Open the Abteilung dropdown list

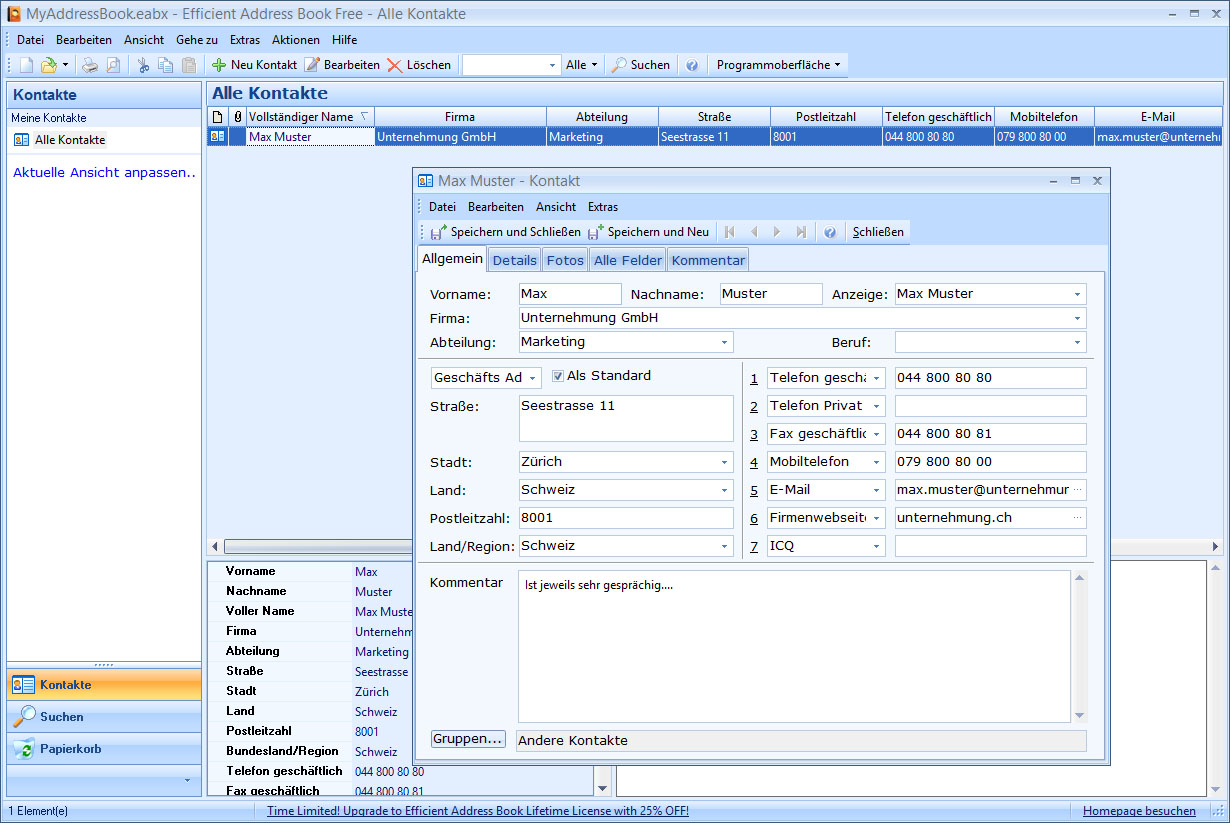(x=724, y=343)
